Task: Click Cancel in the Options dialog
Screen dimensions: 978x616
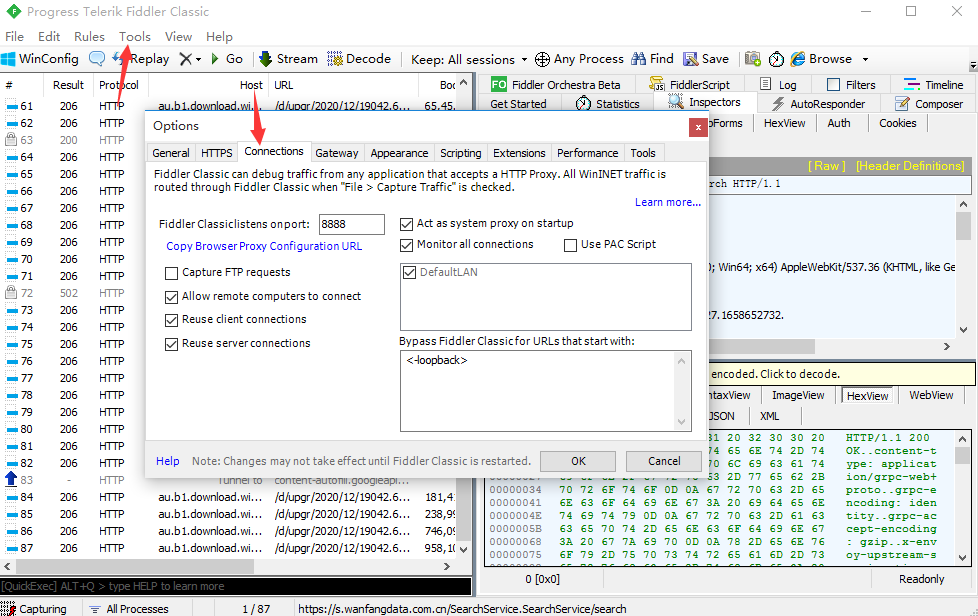Action: coord(664,461)
